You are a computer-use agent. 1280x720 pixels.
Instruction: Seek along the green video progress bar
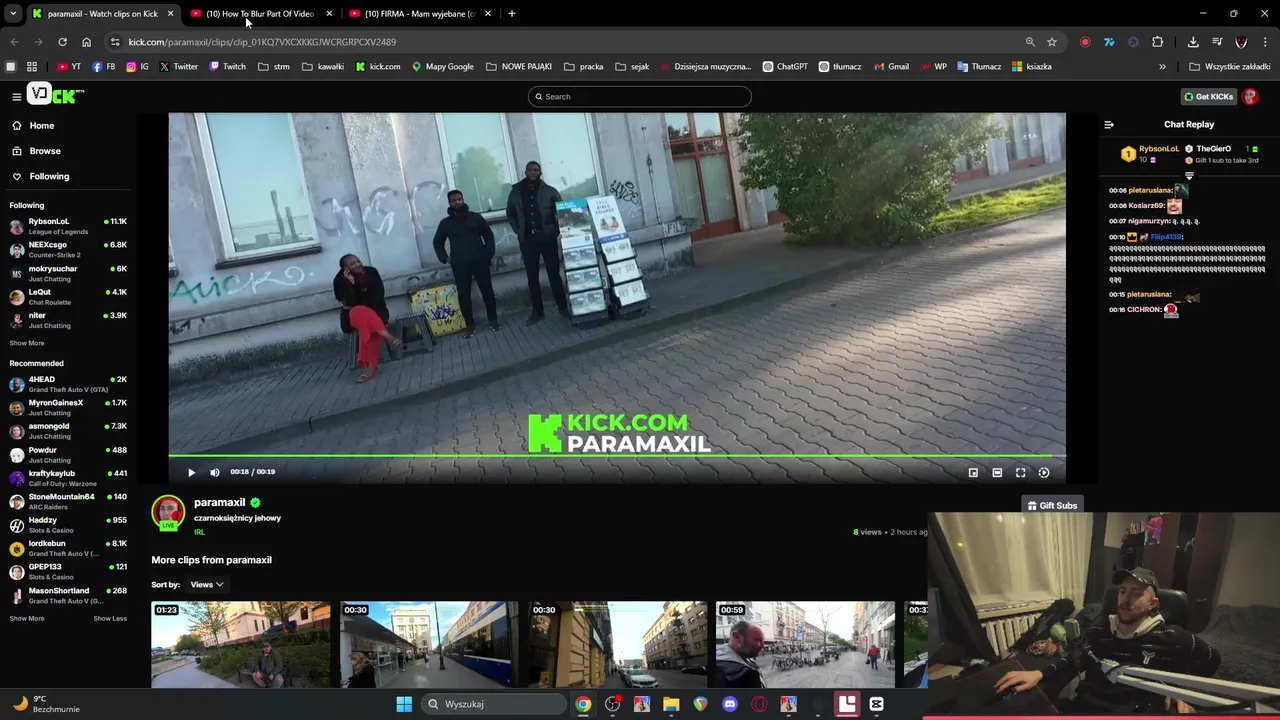coord(617,457)
